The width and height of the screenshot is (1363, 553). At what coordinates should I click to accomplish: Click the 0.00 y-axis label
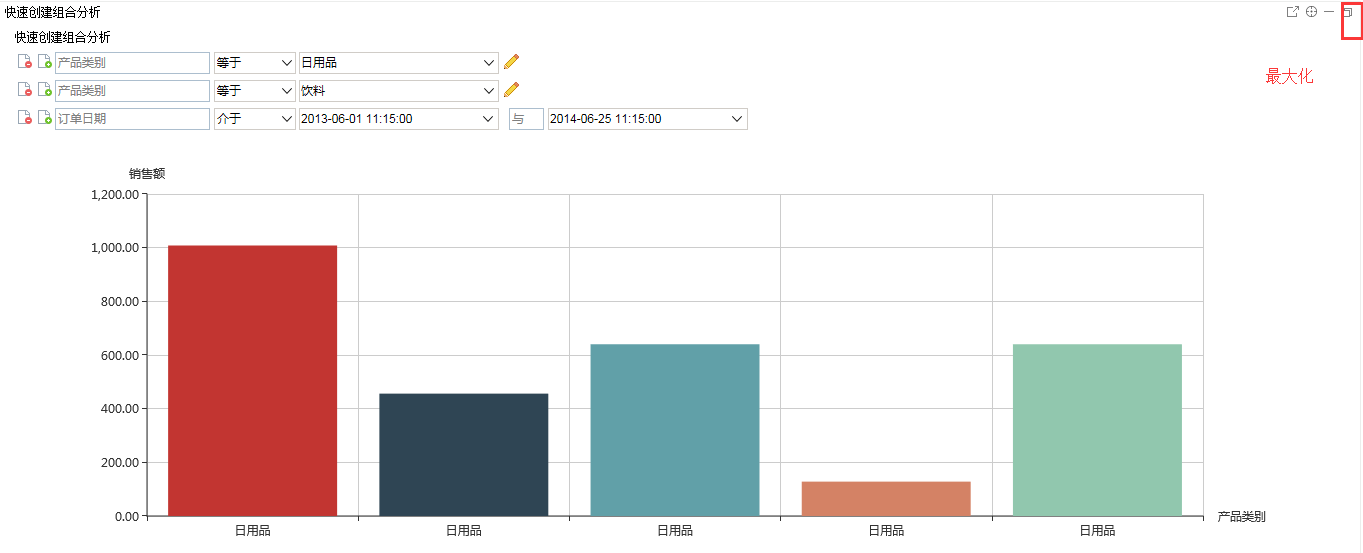(126, 516)
